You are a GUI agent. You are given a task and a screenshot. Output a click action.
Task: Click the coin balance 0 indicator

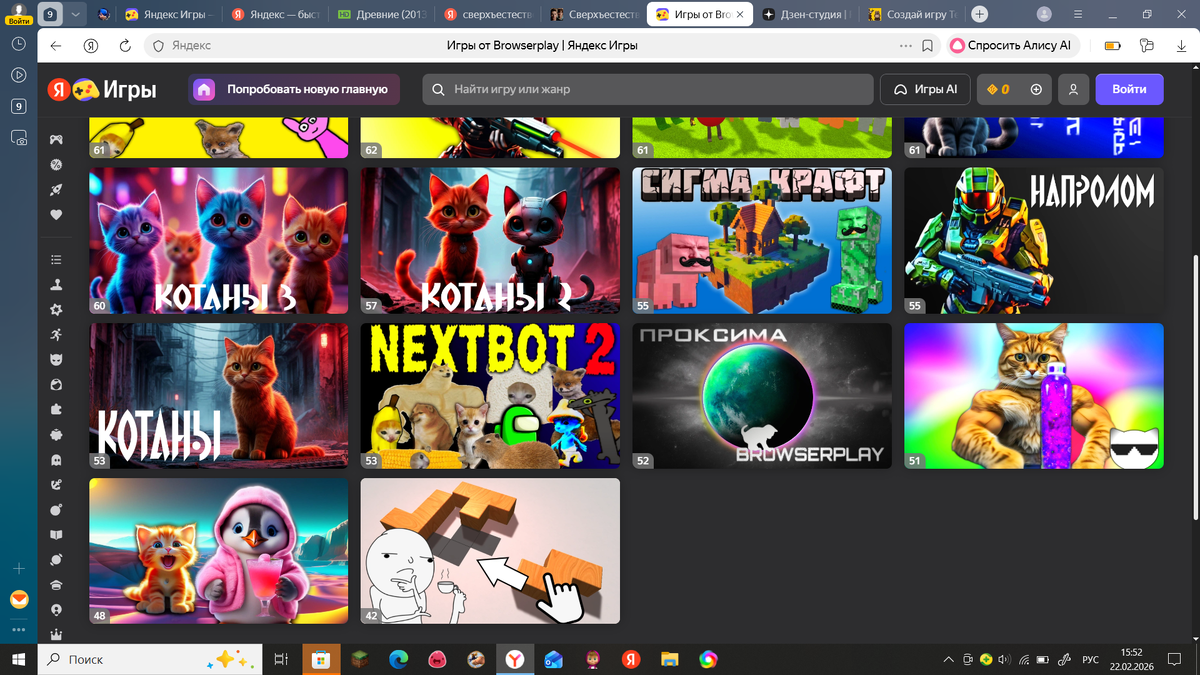pyautogui.click(x=998, y=89)
